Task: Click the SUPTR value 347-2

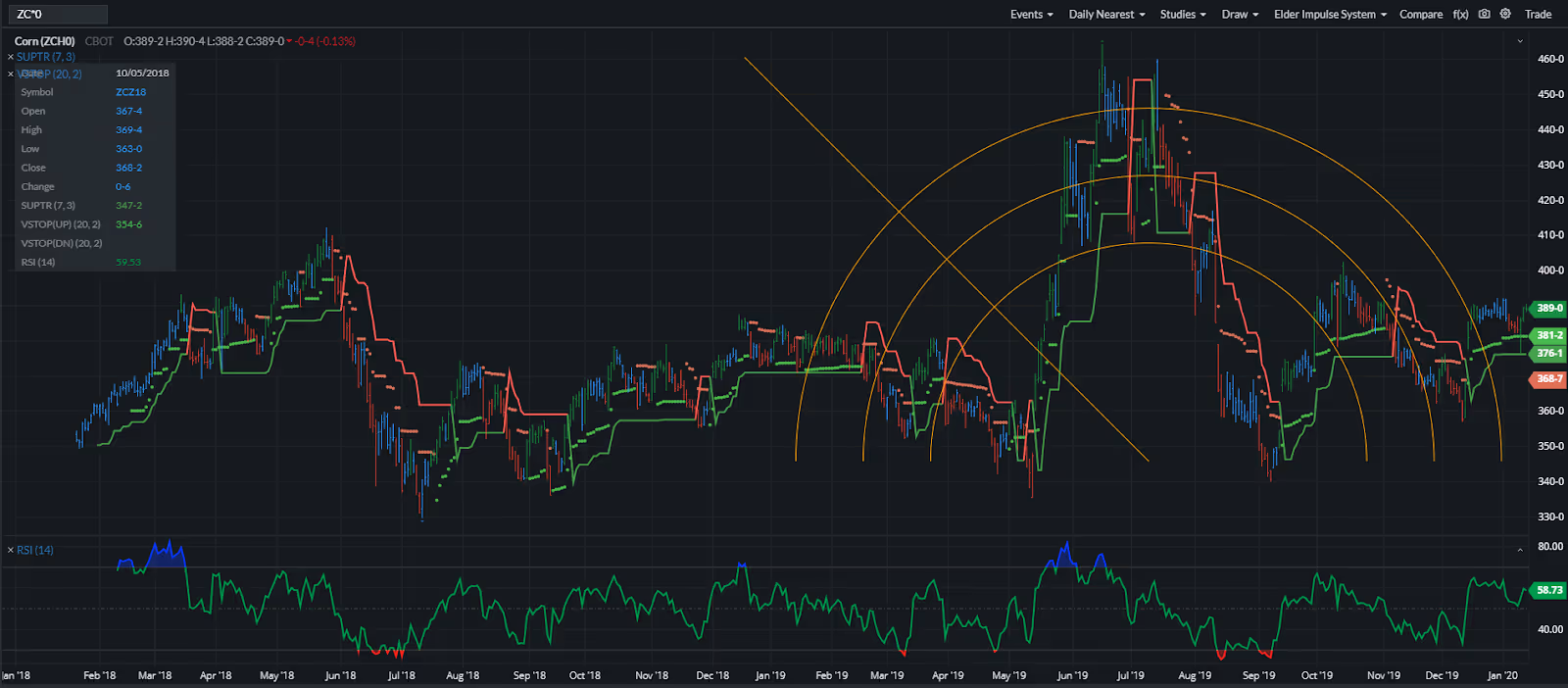Action: coord(128,205)
